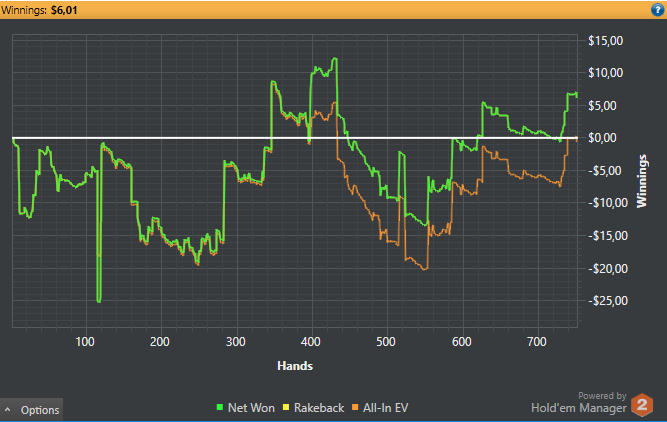Click the $5,00 axis label
This screenshot has height=422, width=667.
click(602, 106)
